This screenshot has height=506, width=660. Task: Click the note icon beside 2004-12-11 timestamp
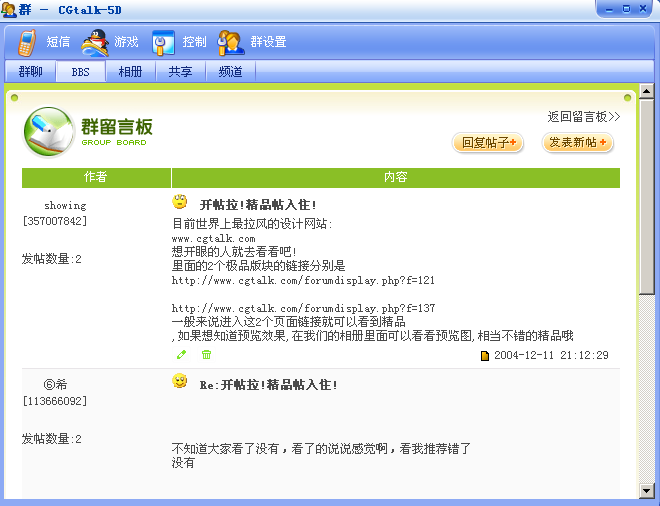[485, 356]
